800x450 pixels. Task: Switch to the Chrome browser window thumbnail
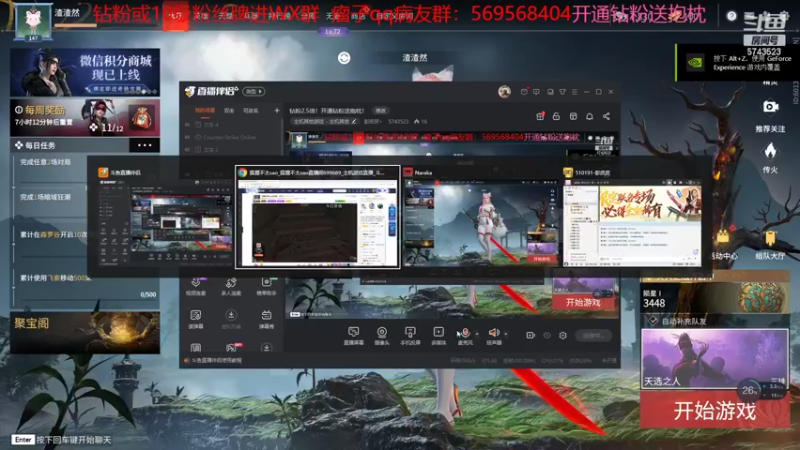[x=317, y=217]
